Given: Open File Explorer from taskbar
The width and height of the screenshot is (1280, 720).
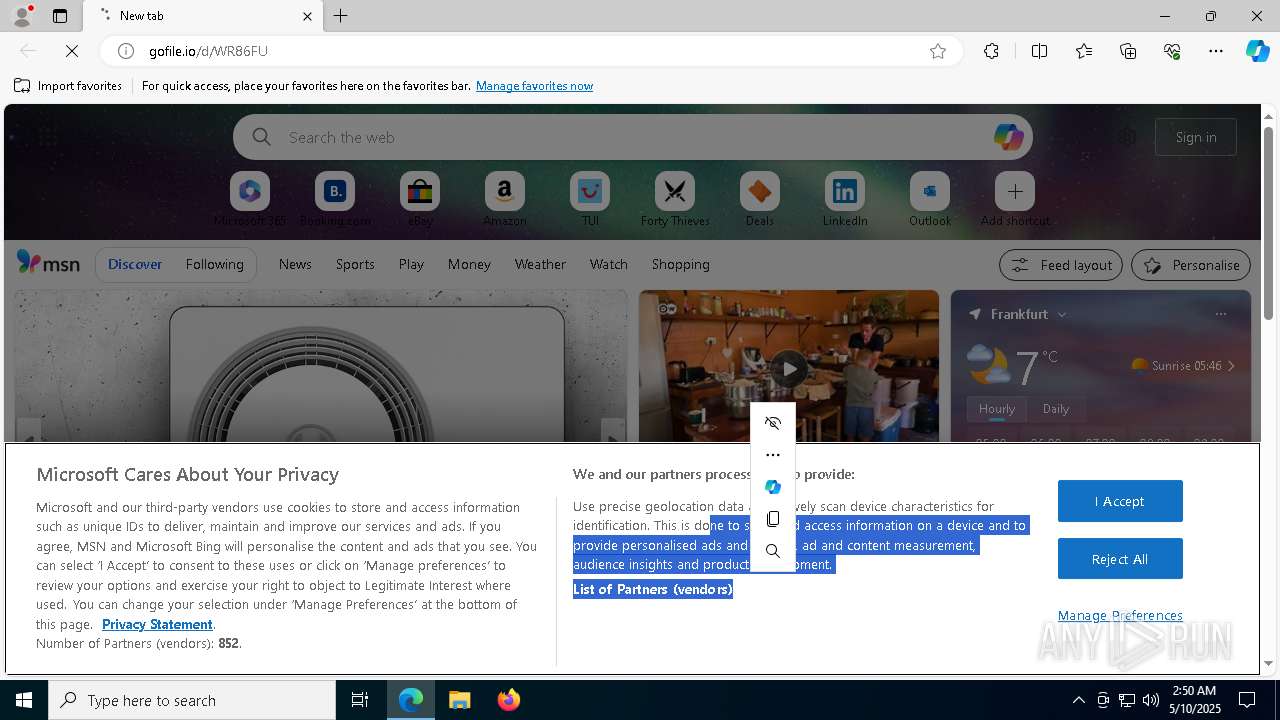Looking at the screenshot, I should pos(459,700).
